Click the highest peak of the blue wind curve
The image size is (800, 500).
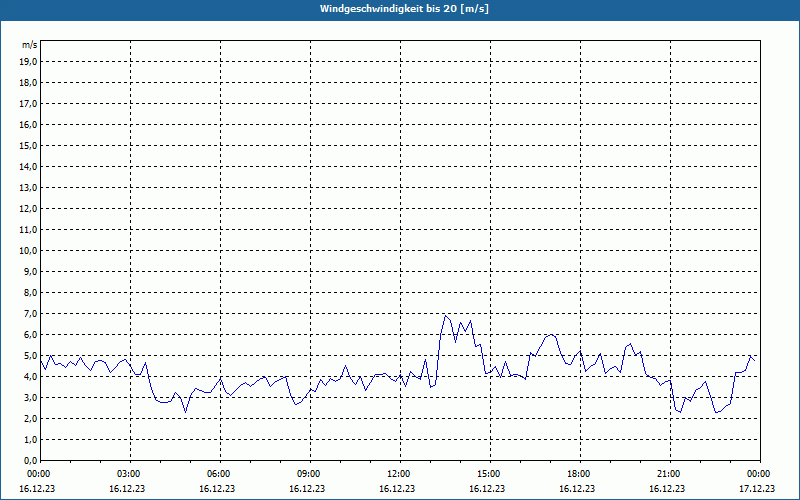tap(445, 316)
